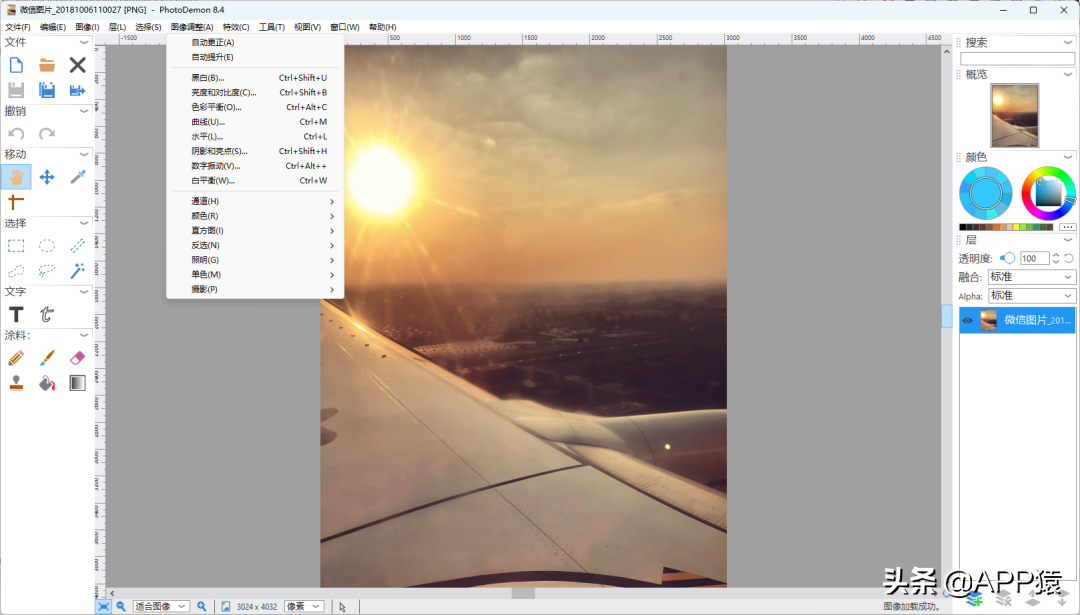Open the 融合 blend mode dropdown

point(1031,277)
